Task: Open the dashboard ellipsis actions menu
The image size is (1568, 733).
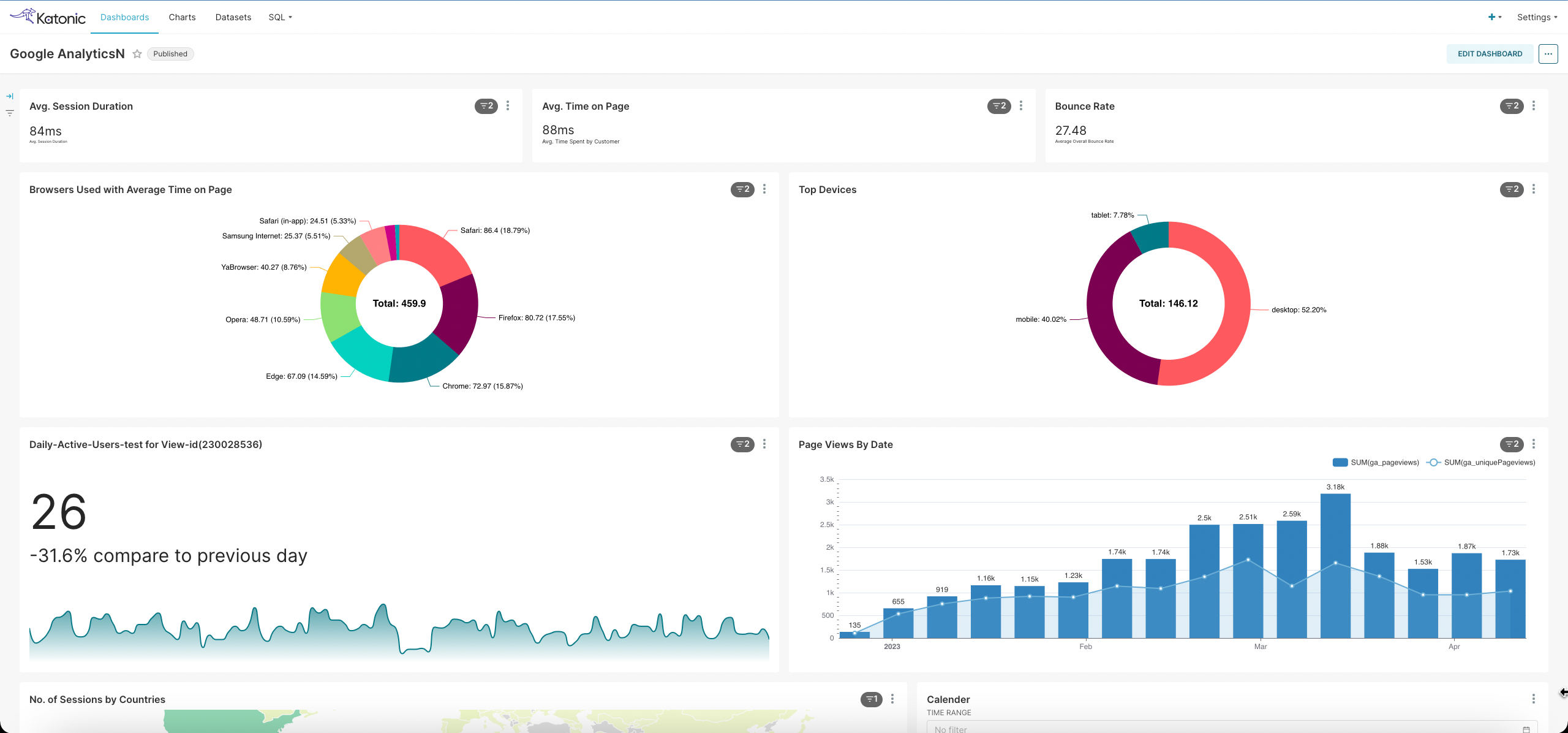Action: tap(1548, 54)
